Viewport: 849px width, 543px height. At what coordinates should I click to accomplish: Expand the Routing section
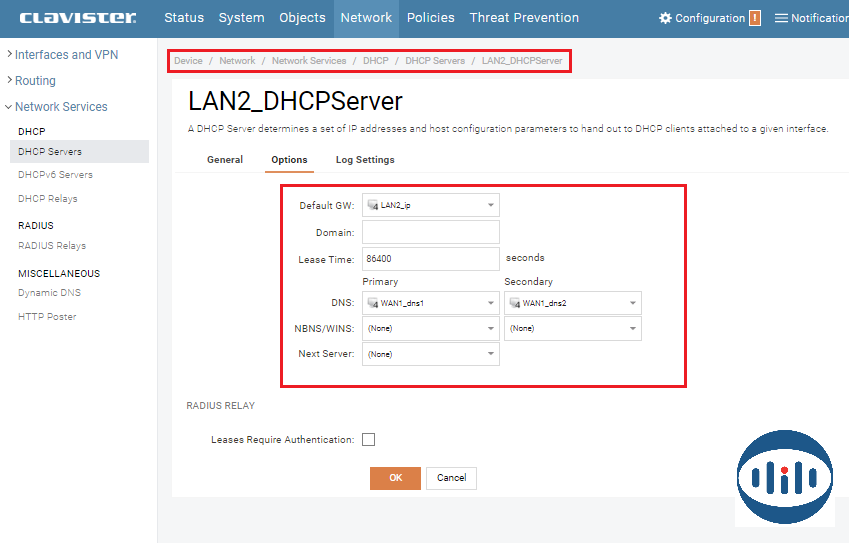[x=35, y=81]
